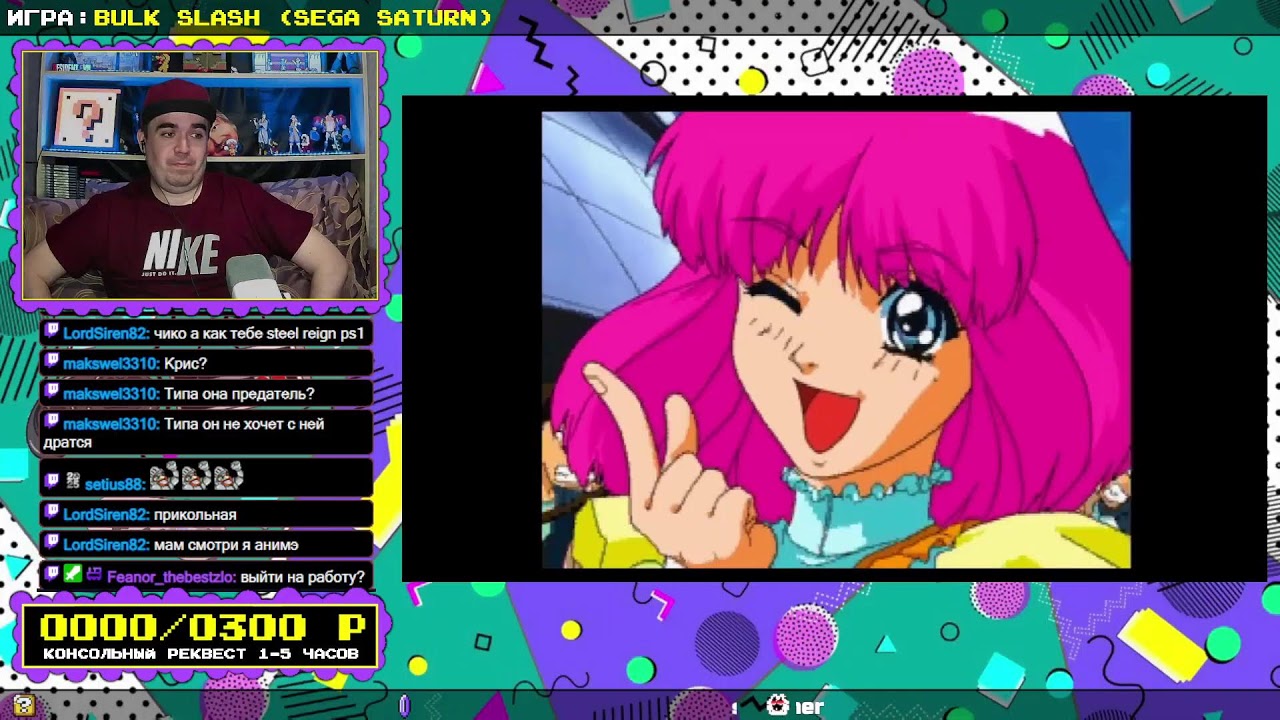This screenshot has height=720, width=1280.
Task: Click the Twitch icon in setius88's row
Action: coord(52,482)
